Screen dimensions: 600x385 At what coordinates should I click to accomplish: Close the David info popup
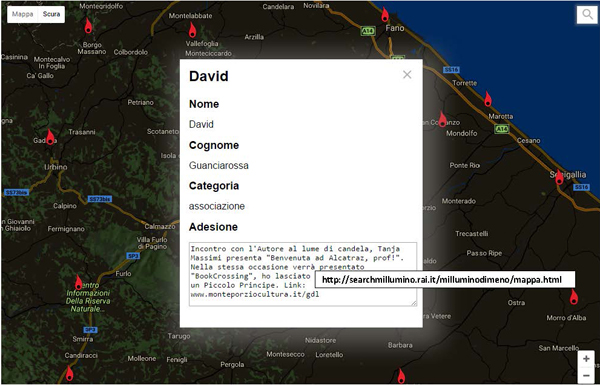tap(407, 75)
